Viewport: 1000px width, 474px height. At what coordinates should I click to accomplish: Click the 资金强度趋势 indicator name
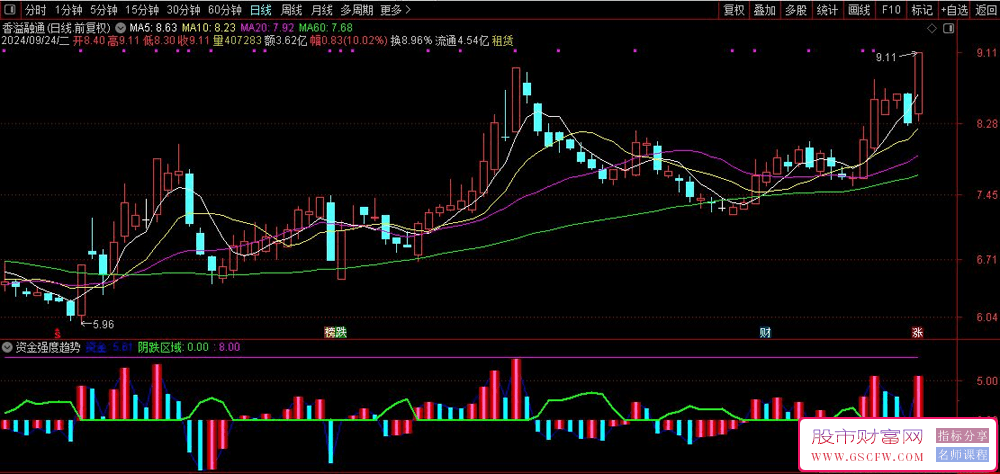tap(47, 348)
